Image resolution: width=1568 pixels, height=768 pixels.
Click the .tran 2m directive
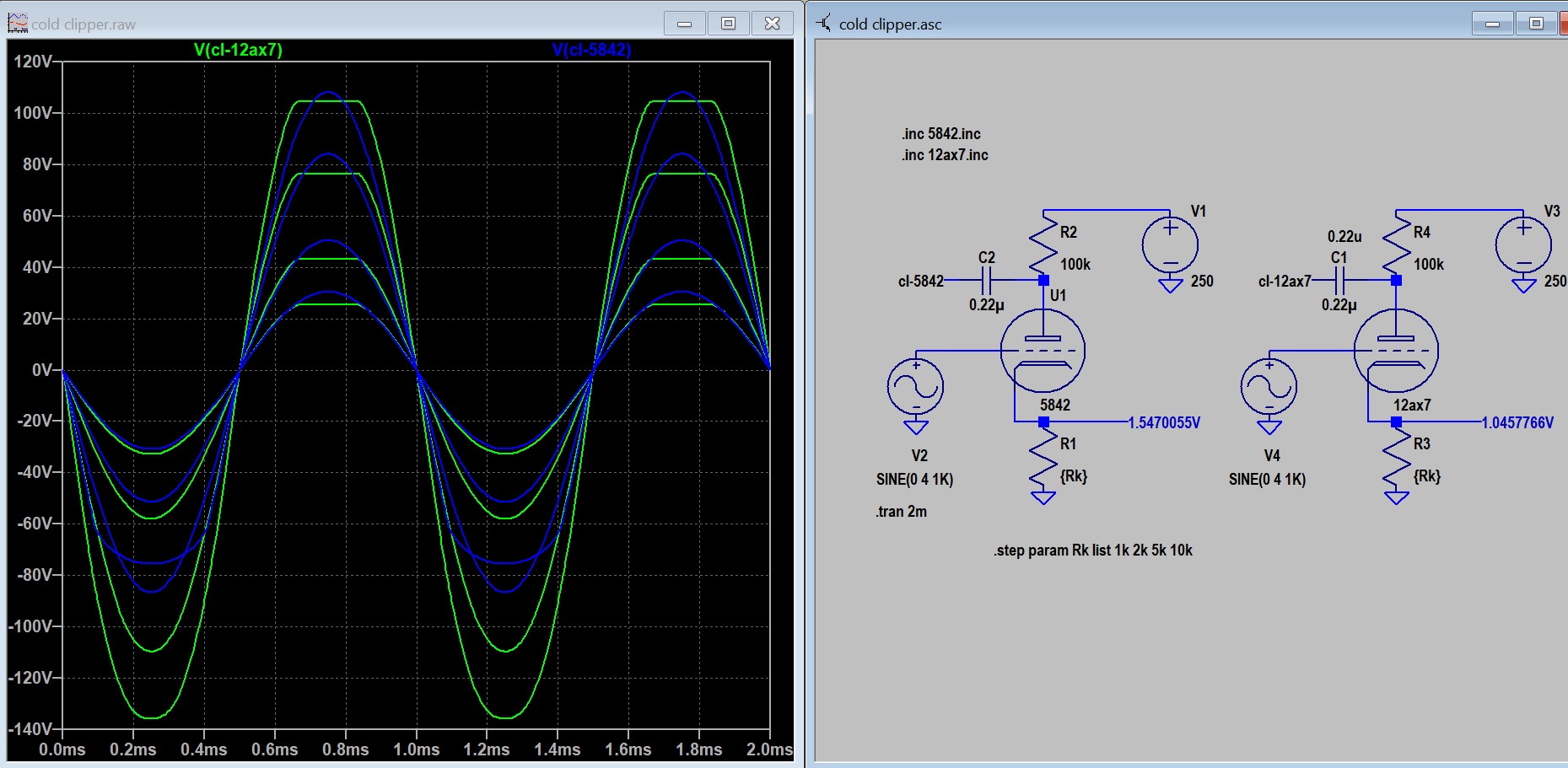coord(901,512)
